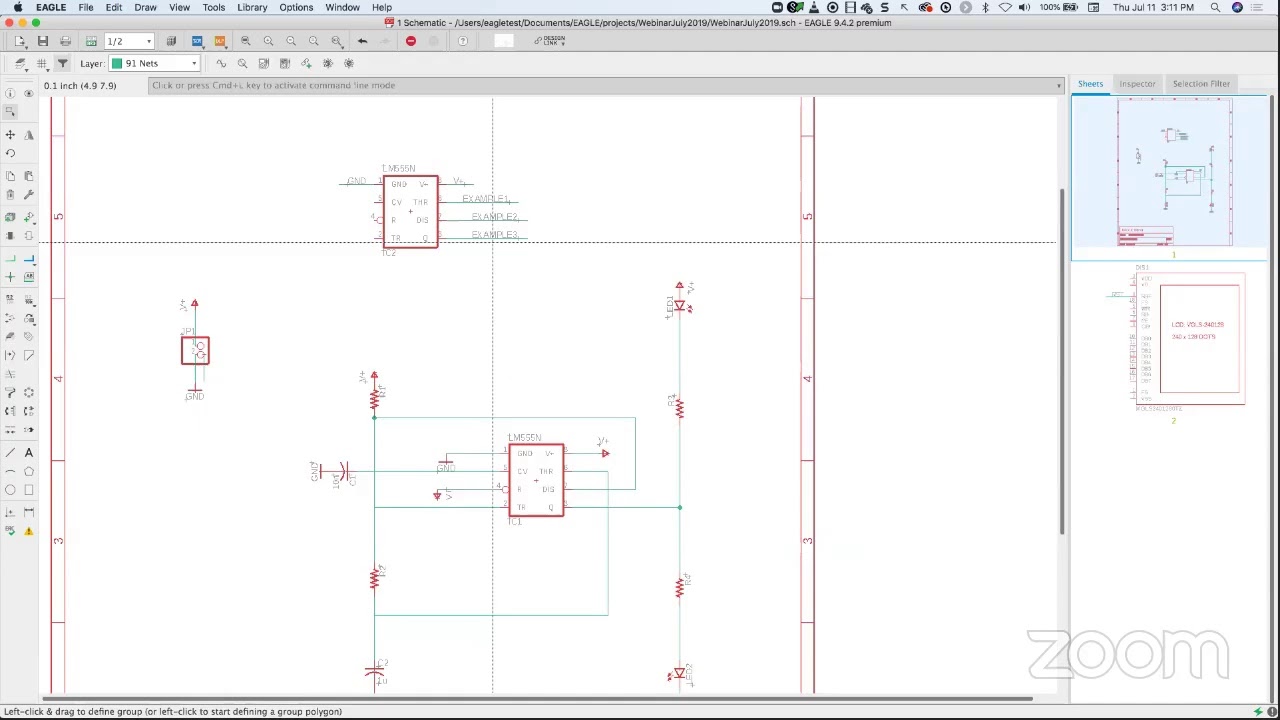Open the Options menu
The width and height of the screenshot is (1280, 720).
(x=296, y=7)
